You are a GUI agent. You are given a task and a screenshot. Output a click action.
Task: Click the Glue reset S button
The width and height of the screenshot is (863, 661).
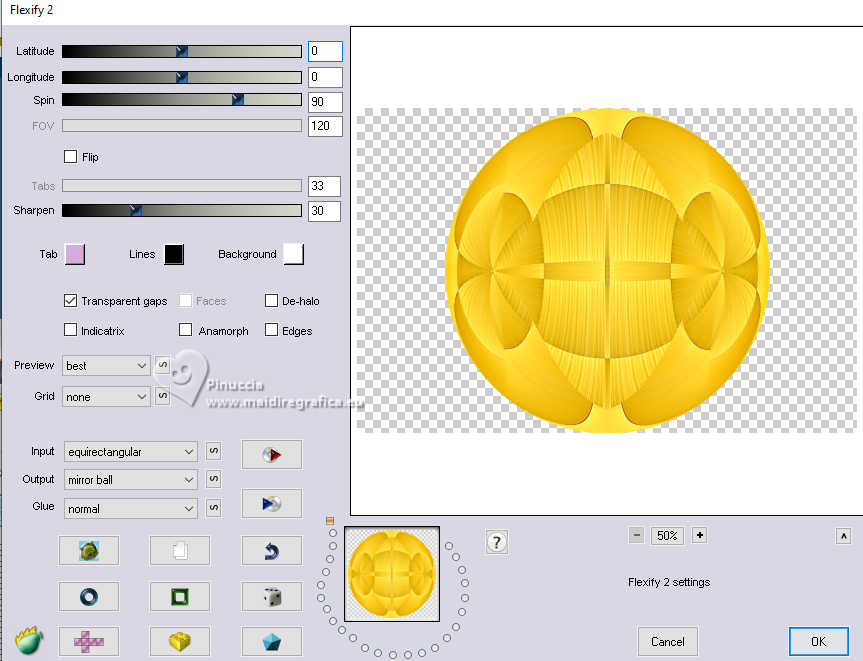click(214, 507)
